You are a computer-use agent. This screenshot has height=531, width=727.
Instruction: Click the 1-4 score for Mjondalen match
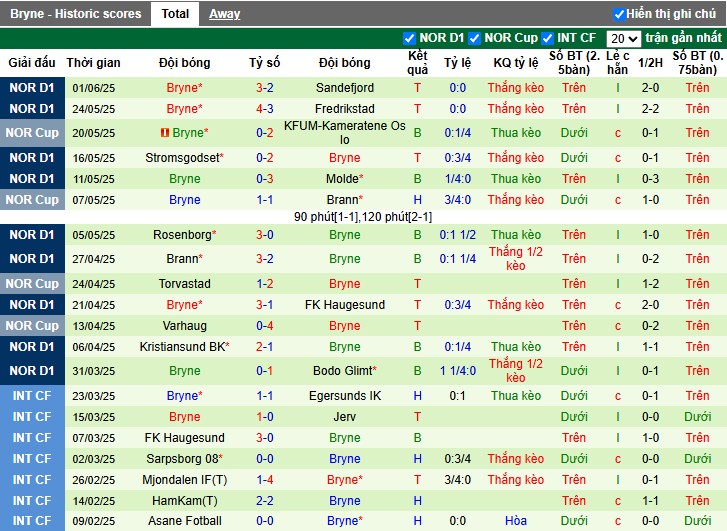pyautogui.click(x=265, y=480)
